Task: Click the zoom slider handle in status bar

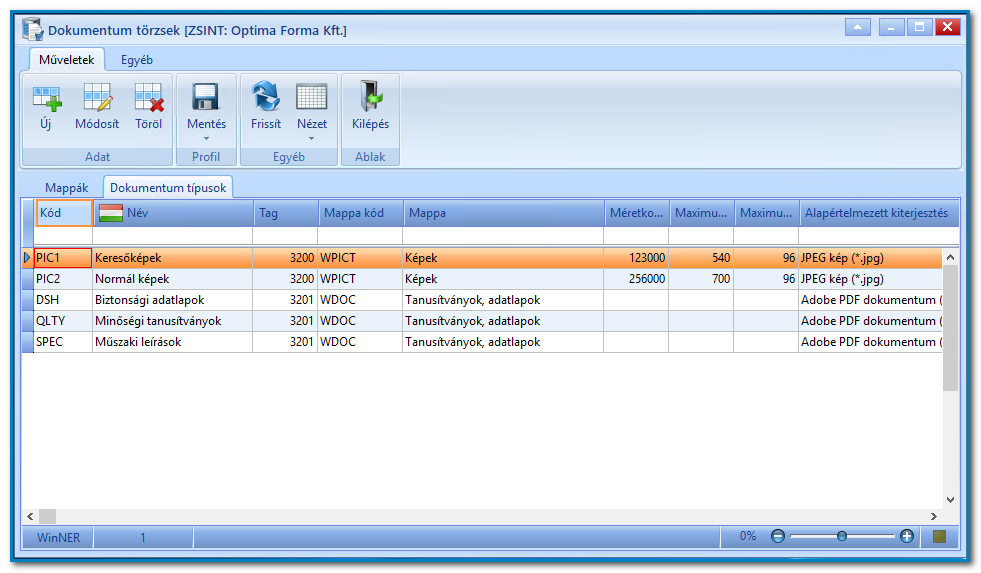Action: tap(841, 537)
